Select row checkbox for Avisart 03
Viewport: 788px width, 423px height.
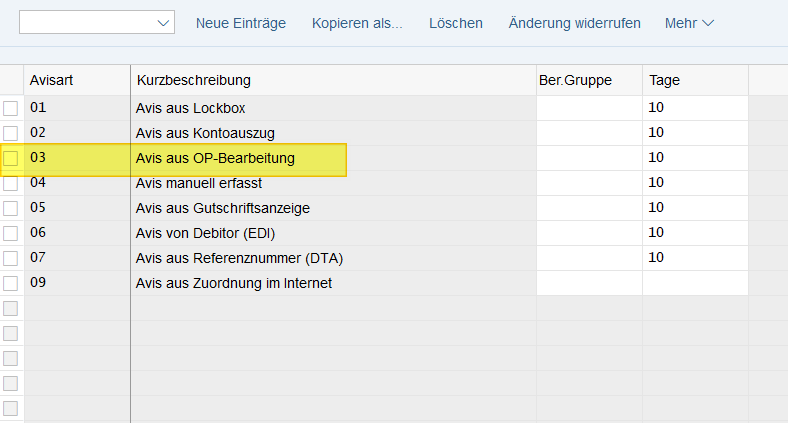pos(11,158)
